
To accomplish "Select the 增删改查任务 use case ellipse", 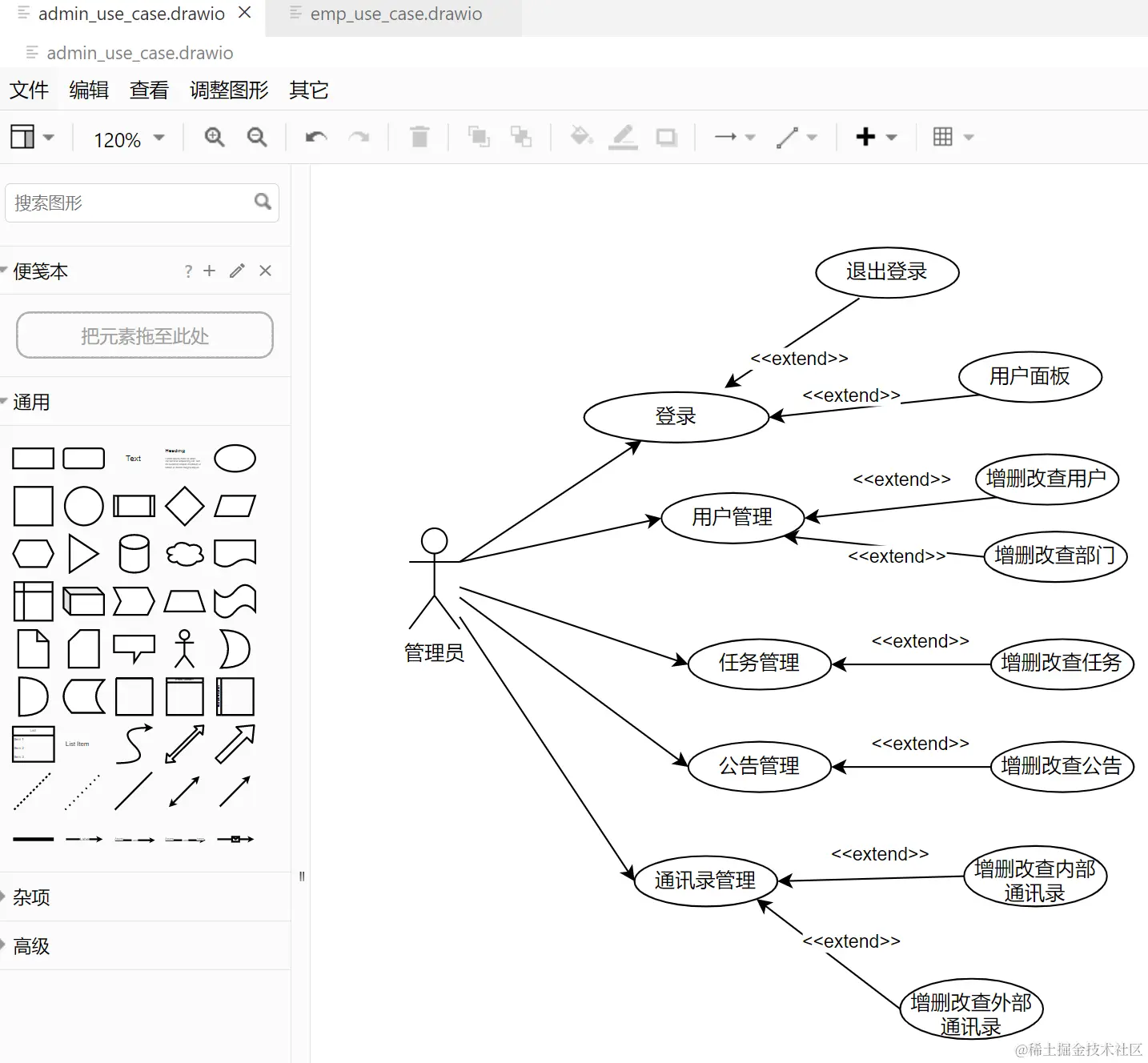I will (1062, 664).
